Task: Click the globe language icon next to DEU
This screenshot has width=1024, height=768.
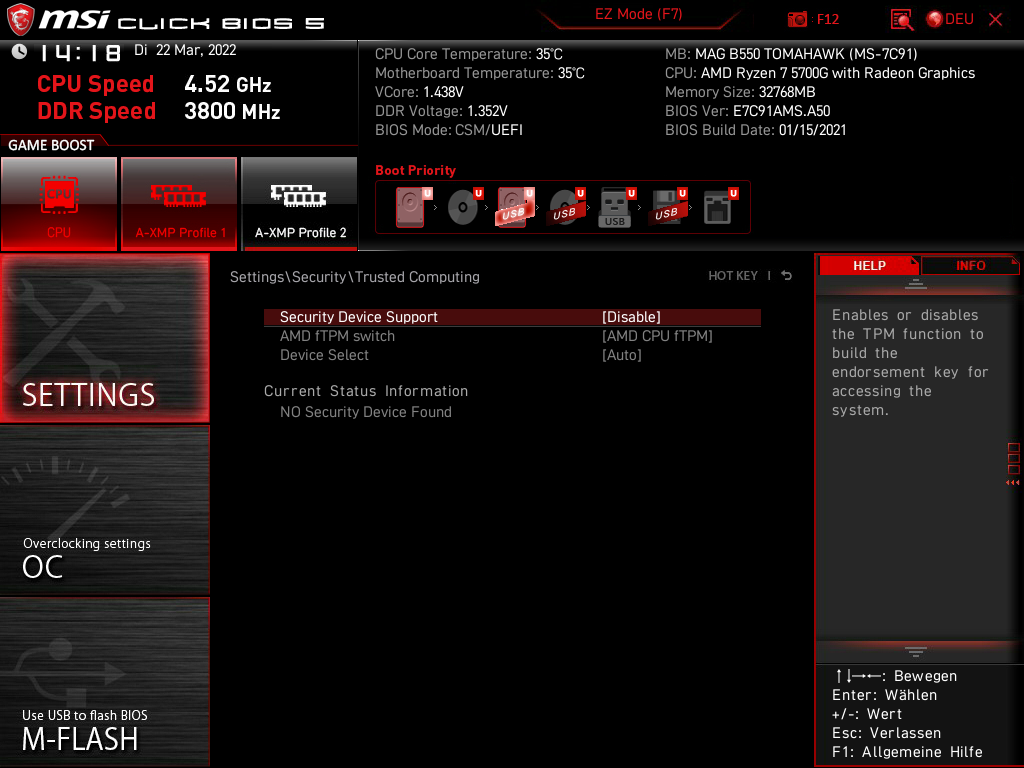Action: point(935,20)
